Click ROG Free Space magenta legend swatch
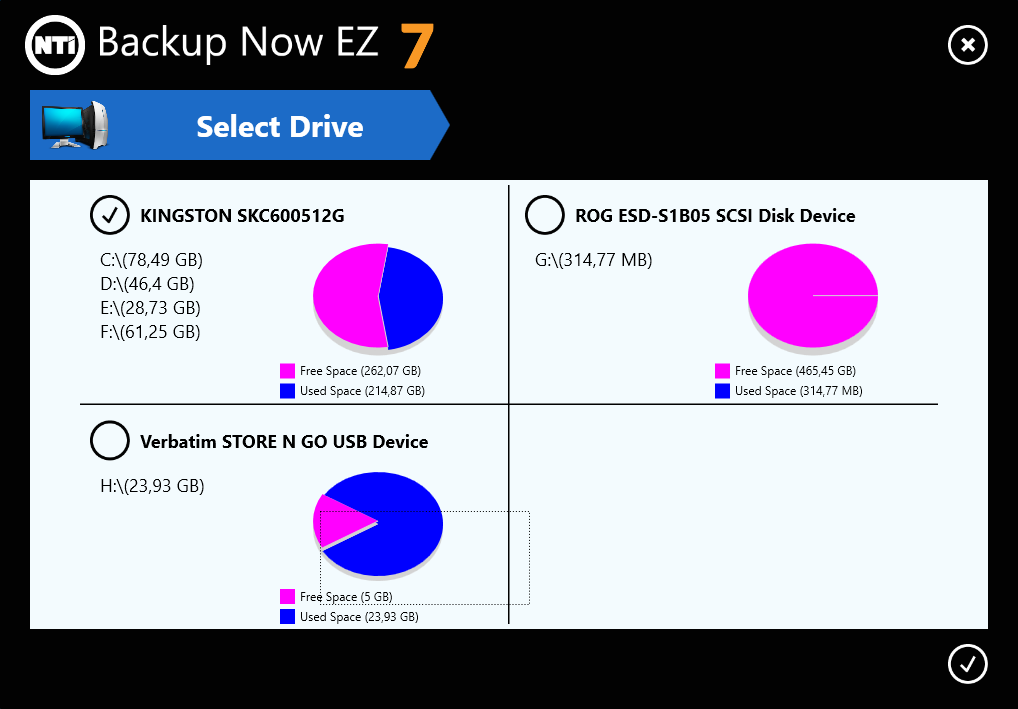 click(x=723, y=371)
